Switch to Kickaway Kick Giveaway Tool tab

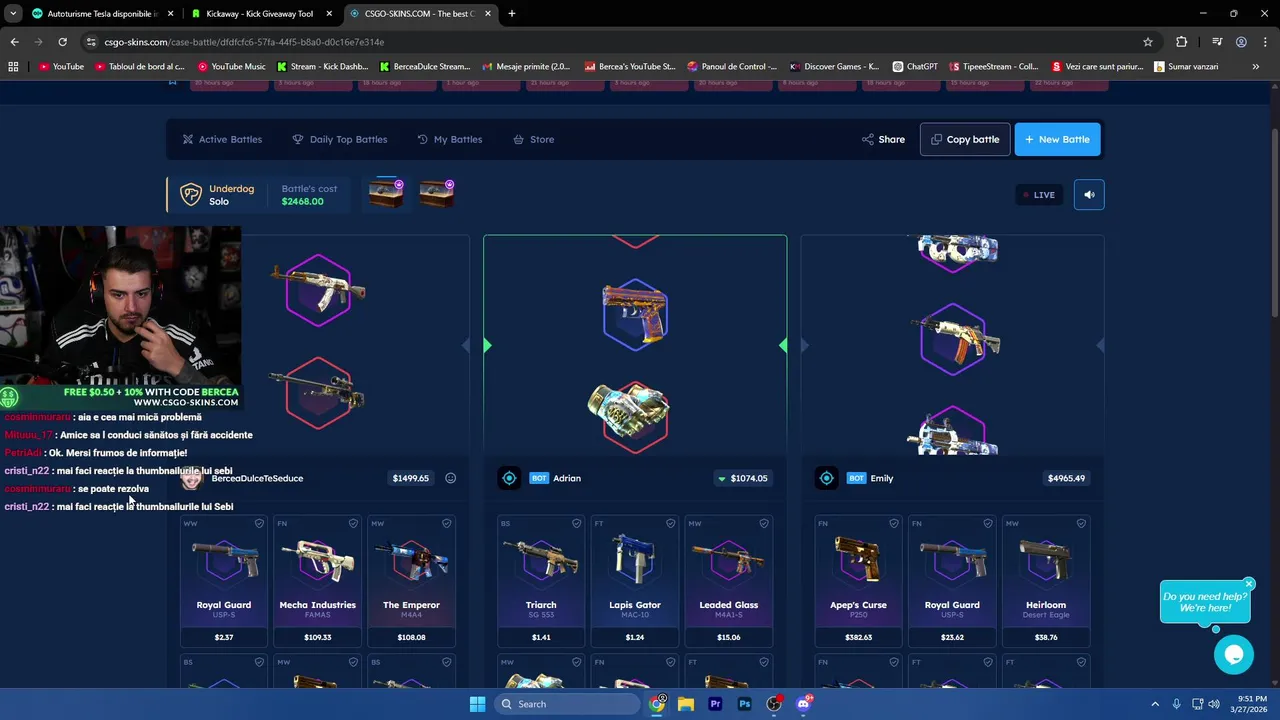(259, 14)
